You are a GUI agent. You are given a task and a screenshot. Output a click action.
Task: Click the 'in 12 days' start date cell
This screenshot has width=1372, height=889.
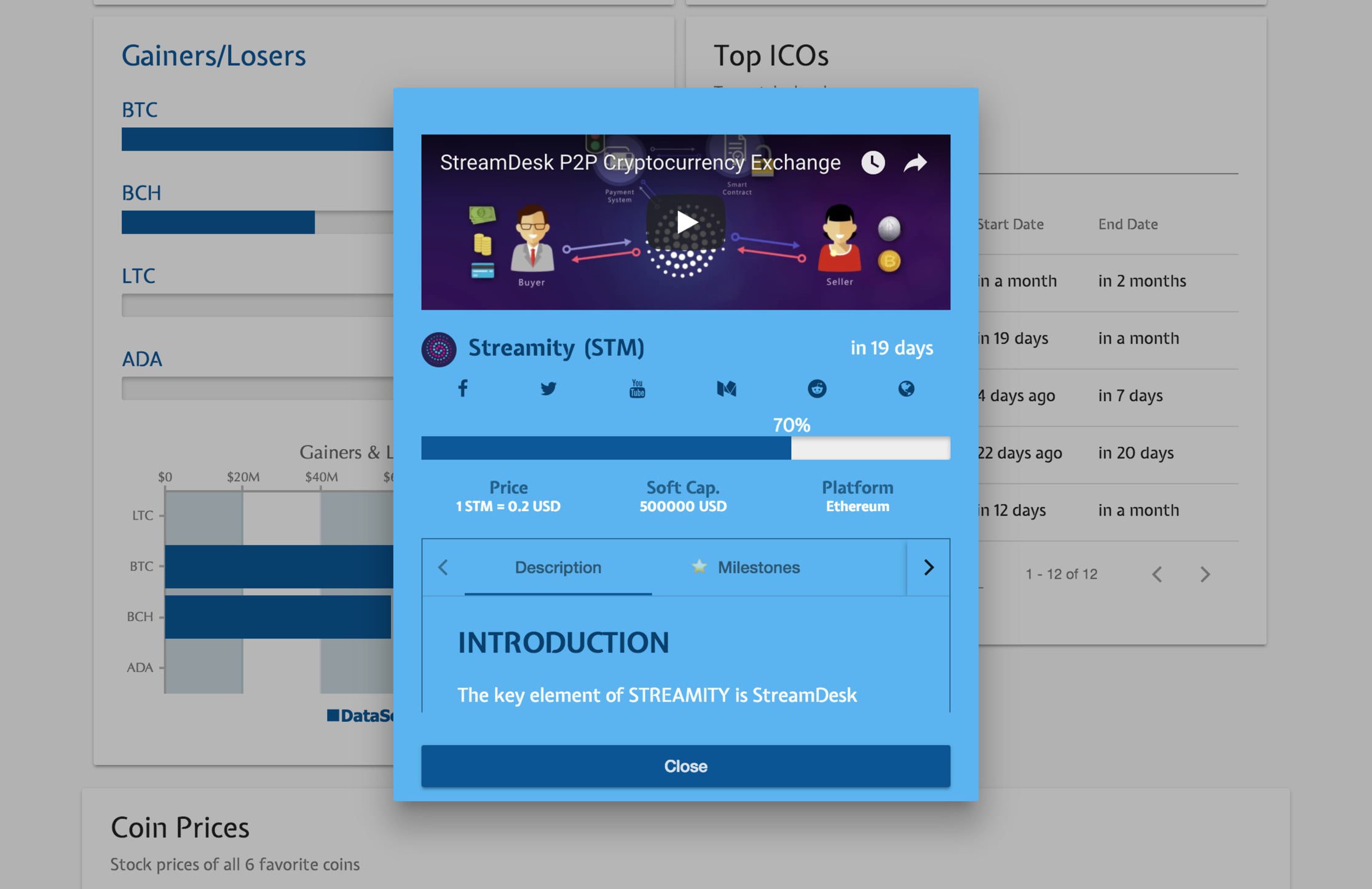coord(1012,510)
